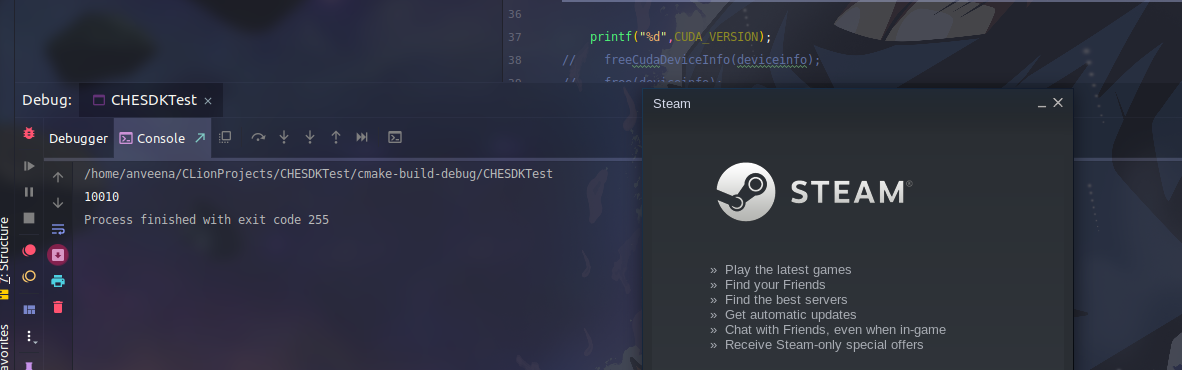The image size is (1182, 370).
Task: Click the Resume Program icon
Action: (29, 166)
